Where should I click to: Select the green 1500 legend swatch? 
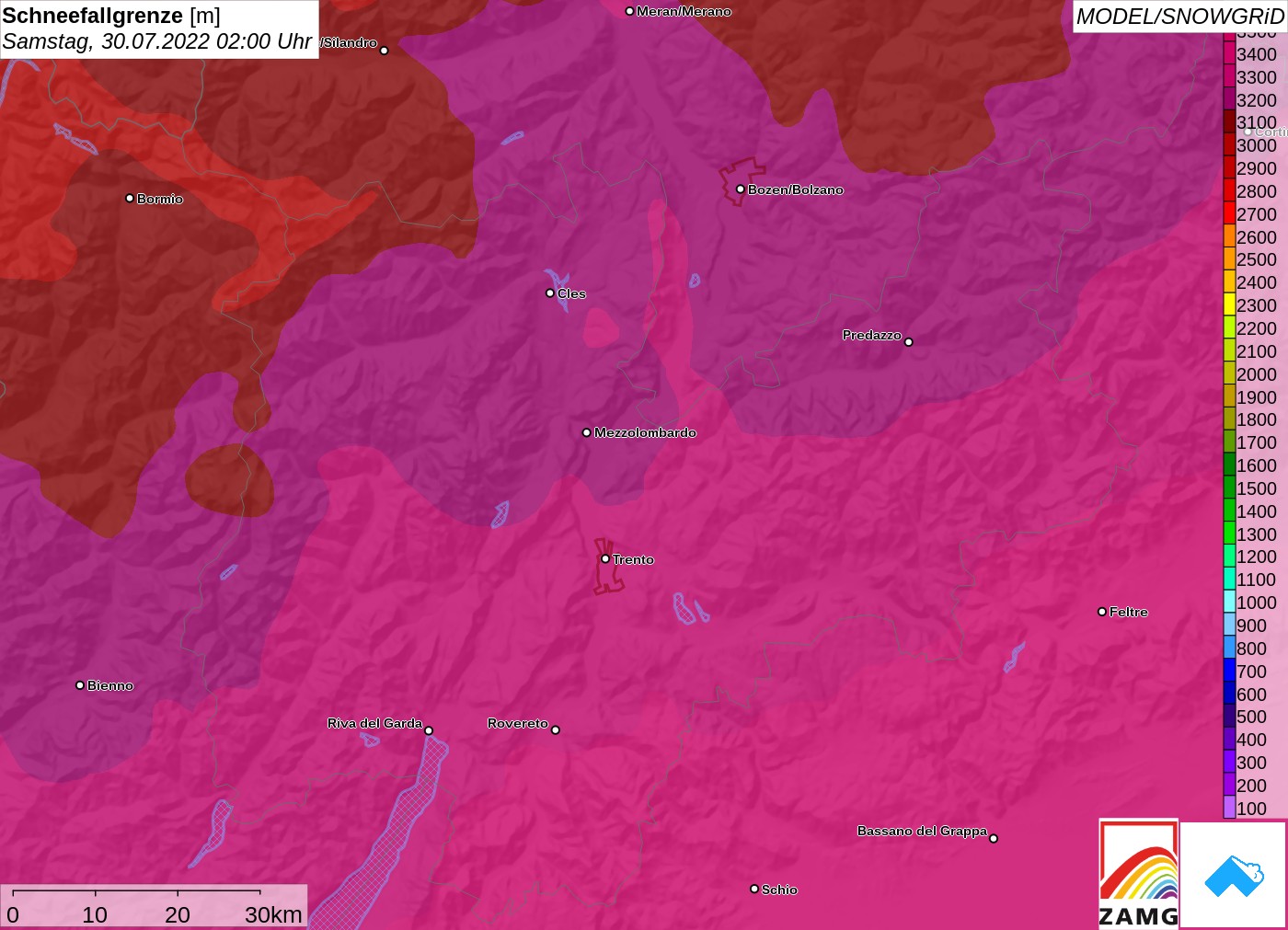(x=1229, y=488)
